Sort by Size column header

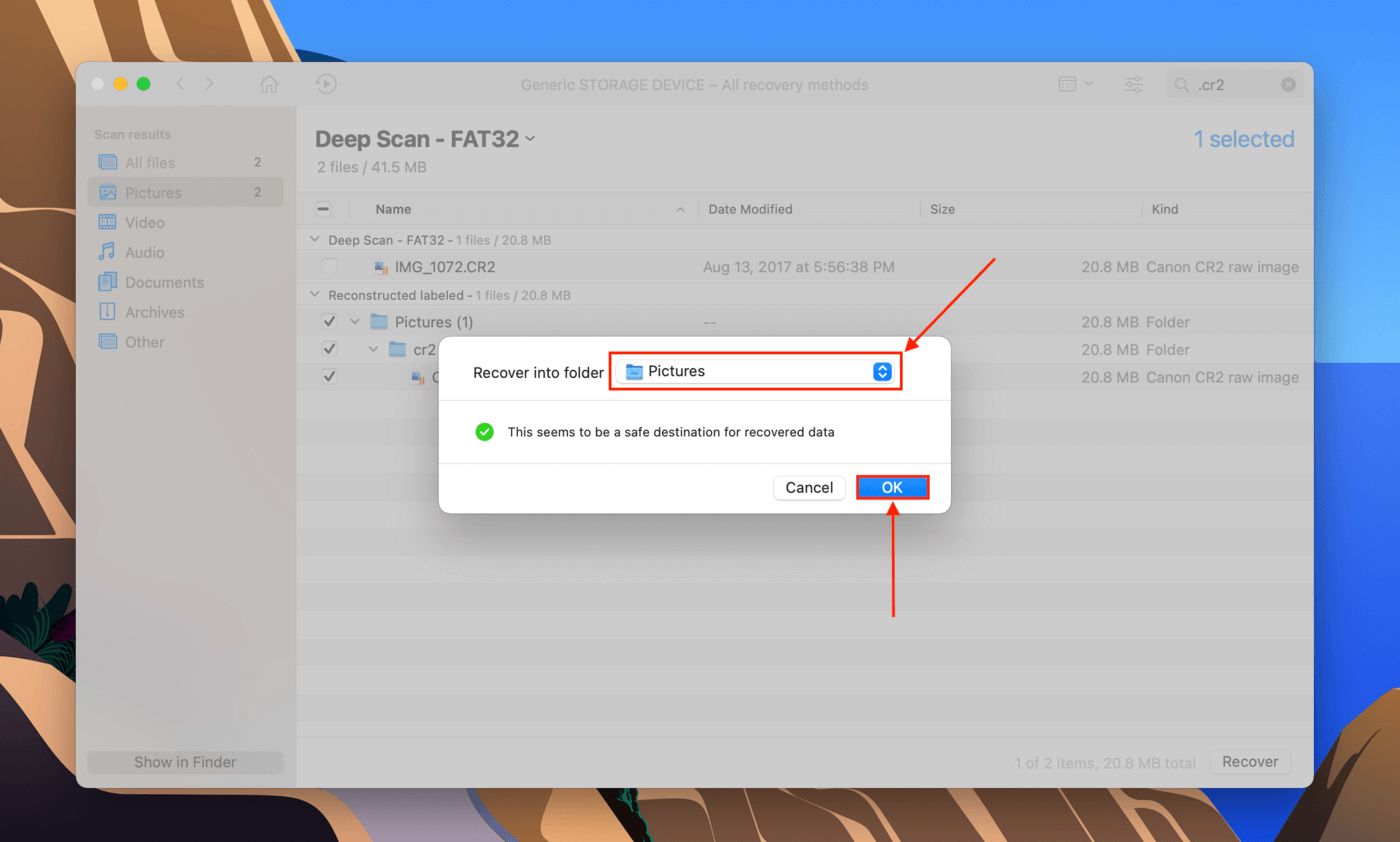942,209
